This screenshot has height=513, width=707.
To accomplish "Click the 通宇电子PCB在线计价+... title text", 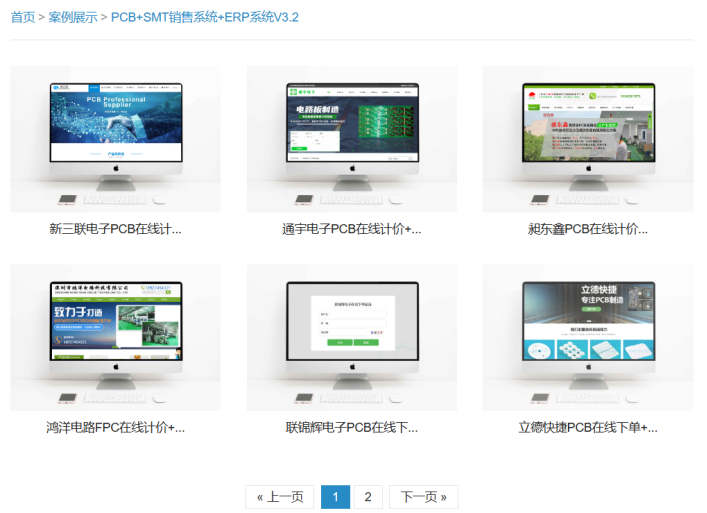I will (352, 229).
